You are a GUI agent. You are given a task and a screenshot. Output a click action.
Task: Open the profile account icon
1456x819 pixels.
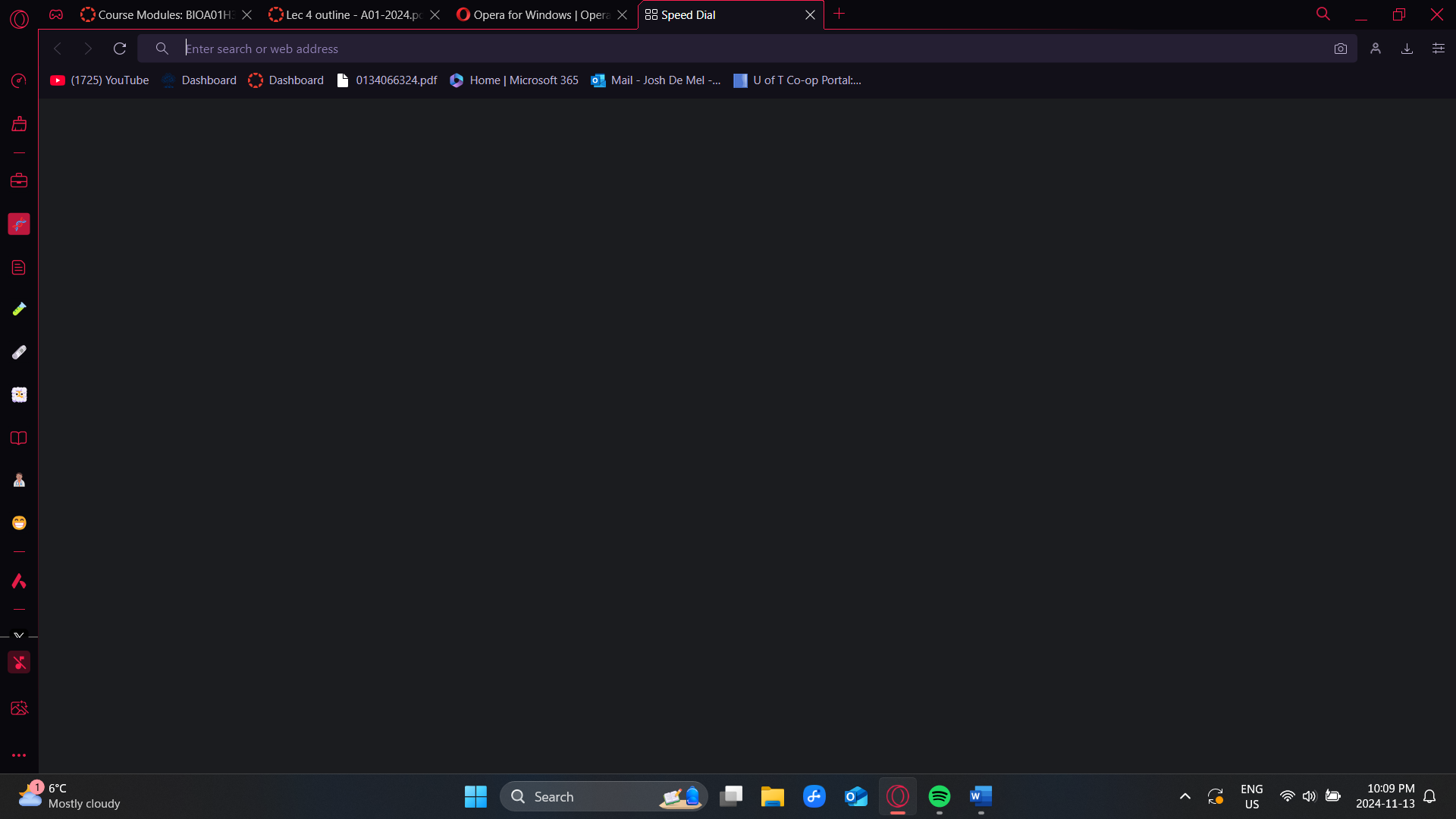pos(1376,49)
